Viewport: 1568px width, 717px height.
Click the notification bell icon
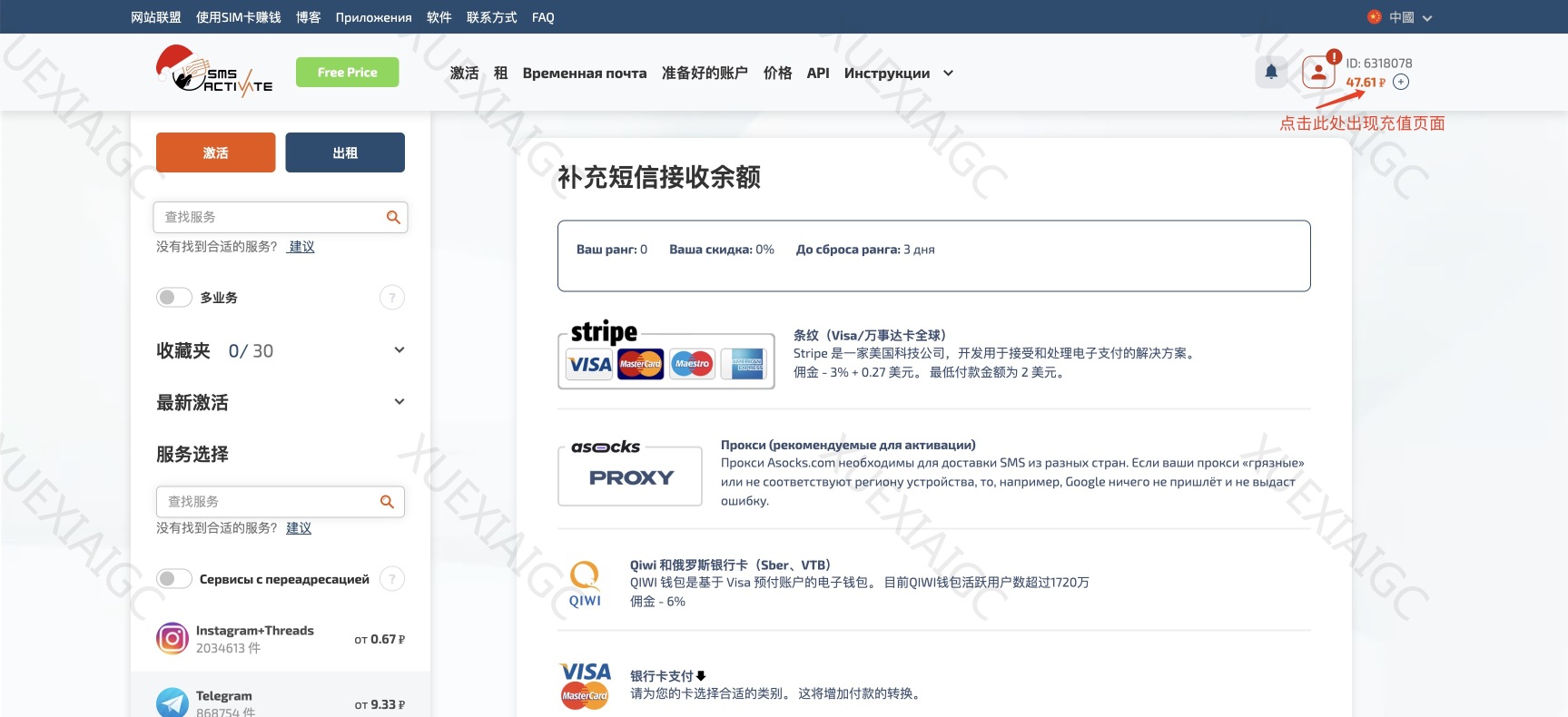[x=1271, y=72]
